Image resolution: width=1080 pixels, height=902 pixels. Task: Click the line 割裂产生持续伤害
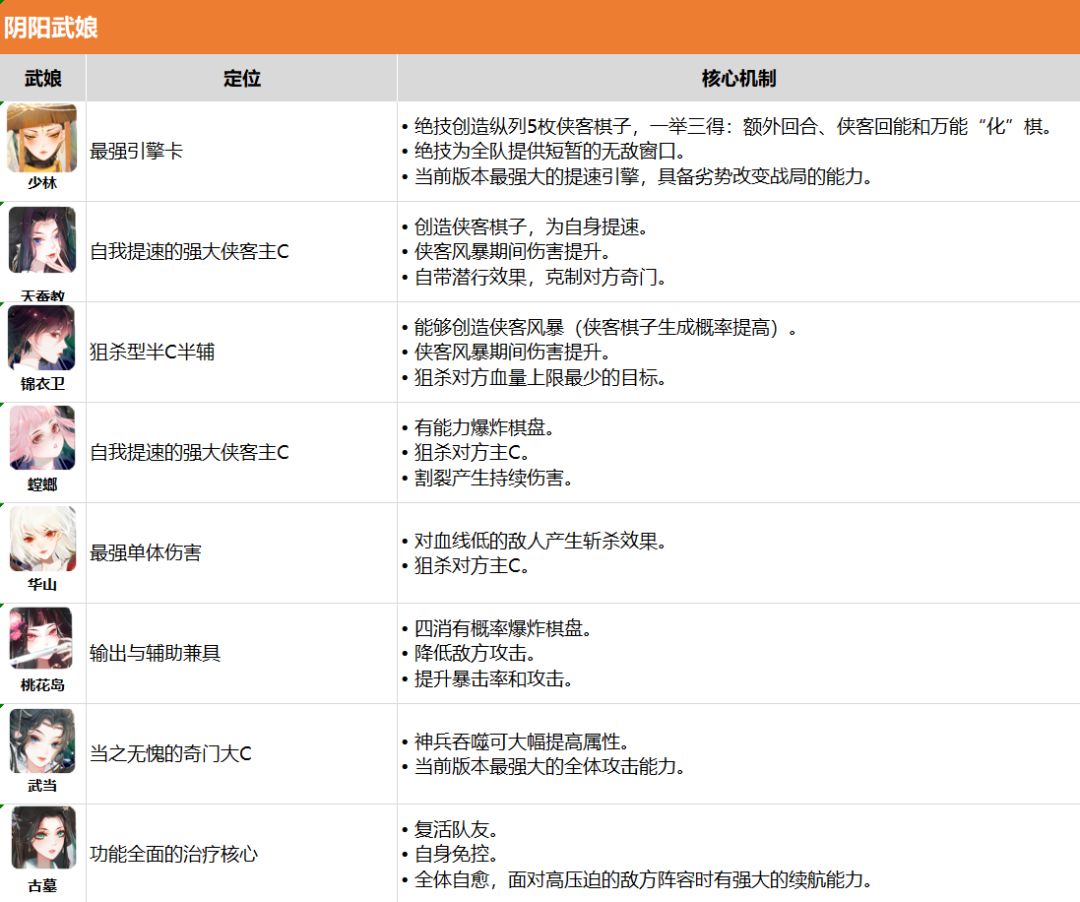tap(488, 478)
